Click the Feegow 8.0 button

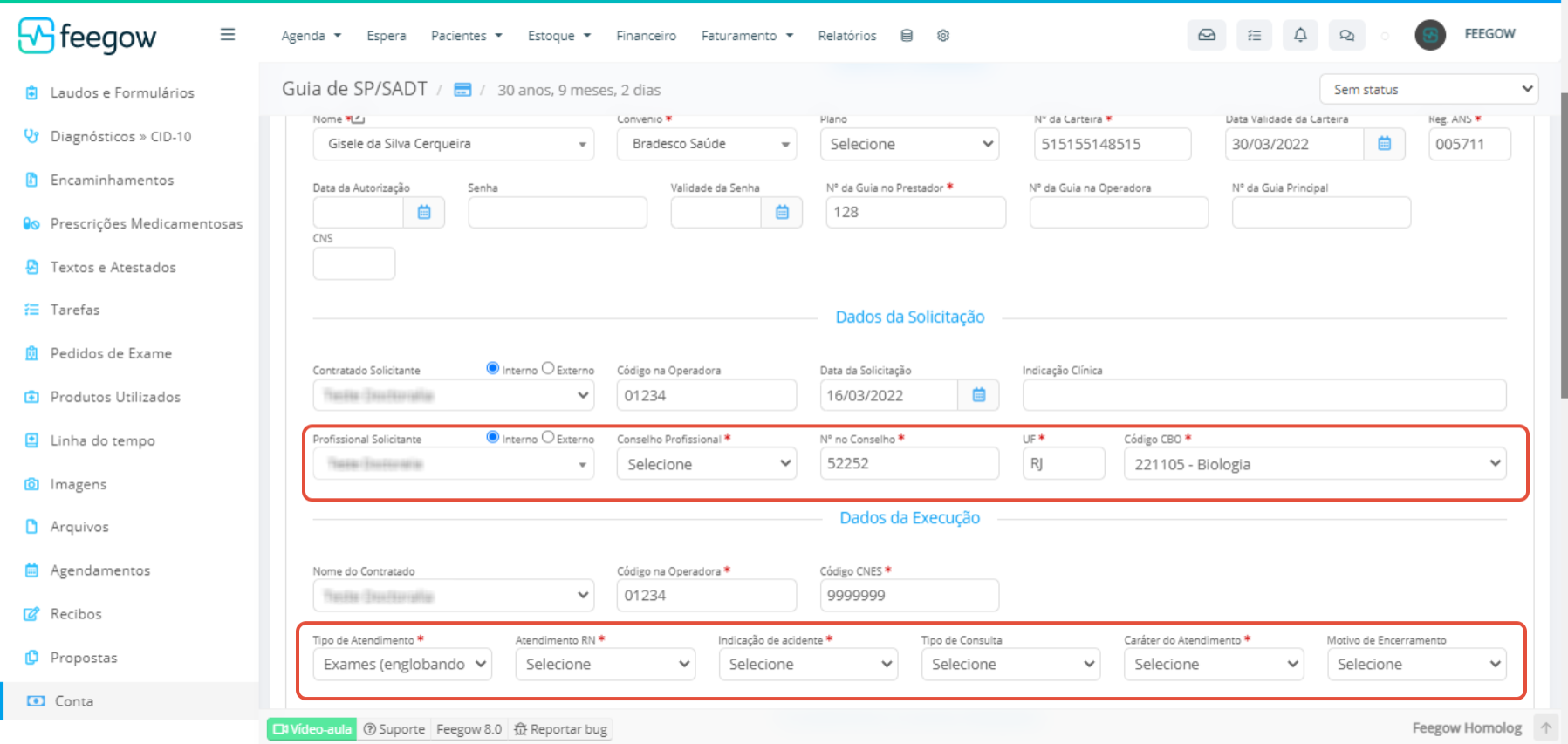pyautogui.click(x=469, y=729)
